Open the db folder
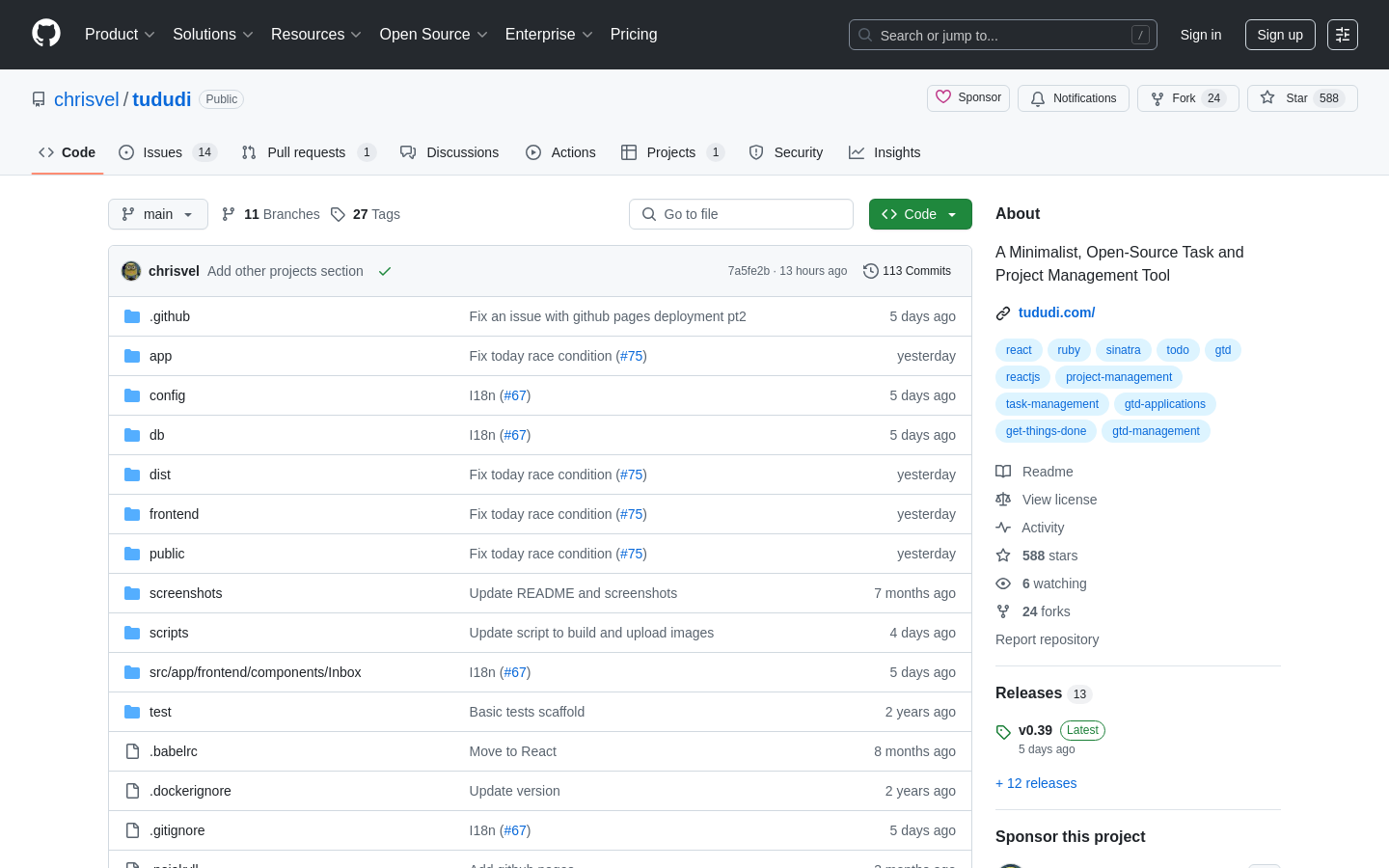This screenshot has height=868, width=1389. pyautogui.click(x=156, y=435)
